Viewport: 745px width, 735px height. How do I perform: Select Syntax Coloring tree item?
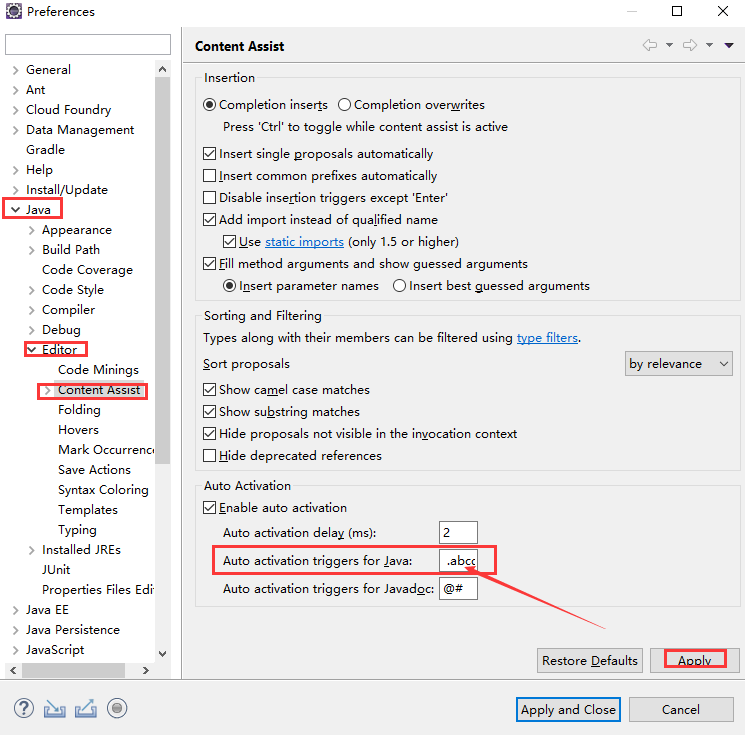(103, 490)
